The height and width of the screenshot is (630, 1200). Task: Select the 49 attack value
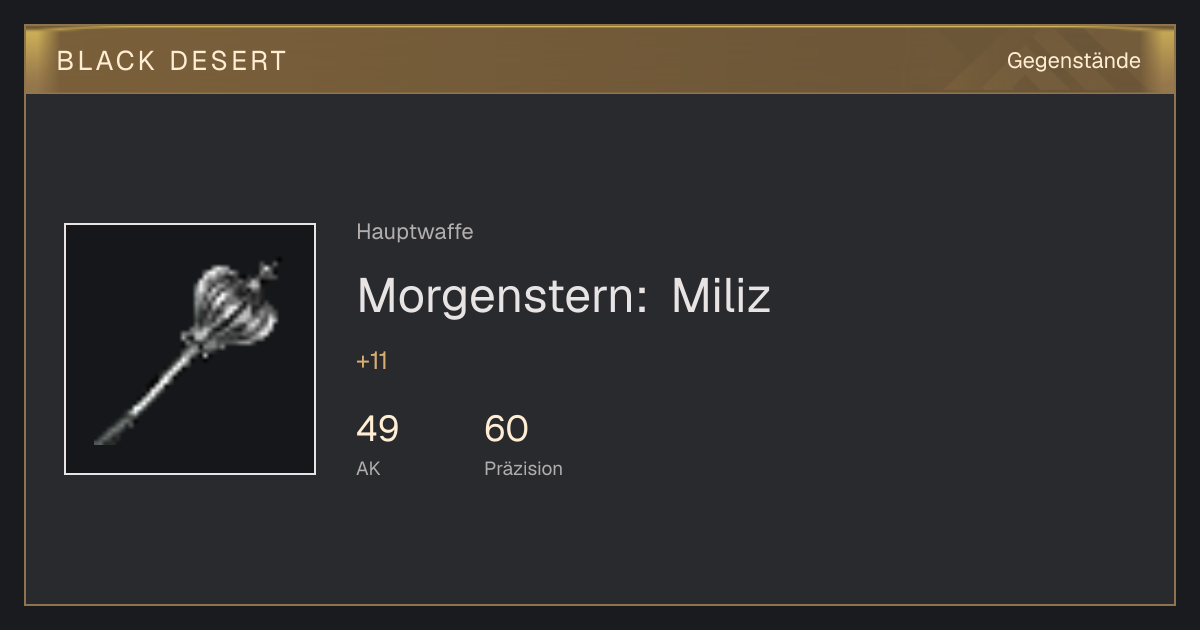click(x=378, y=429)
